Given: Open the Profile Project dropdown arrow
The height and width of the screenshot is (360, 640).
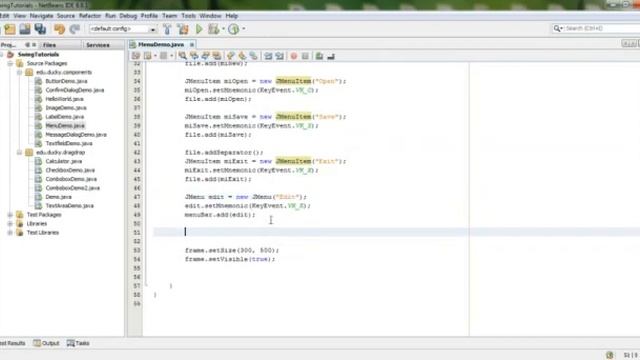Looking at the screenshot, I should click(x=244, y=29).
